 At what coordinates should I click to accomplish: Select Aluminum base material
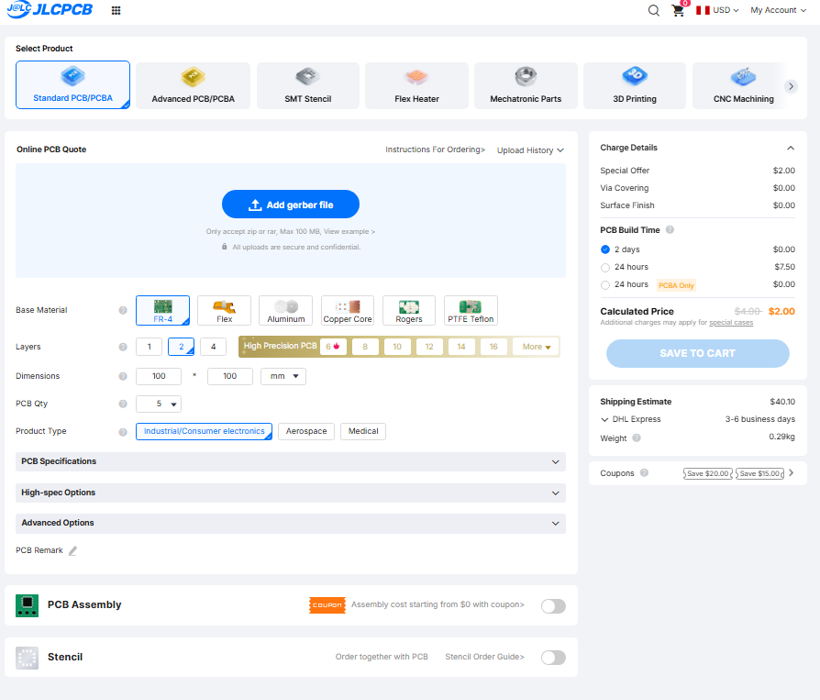click(x=286, y=311)
